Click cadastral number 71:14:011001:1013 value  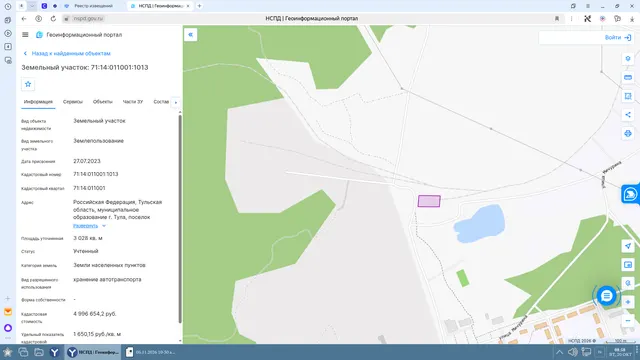96,174
